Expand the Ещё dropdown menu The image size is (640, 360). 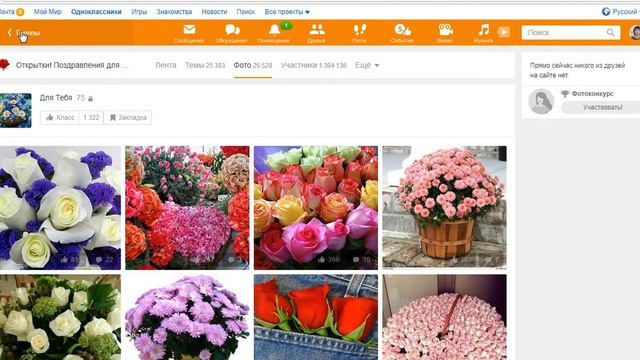tap(367, 65)
